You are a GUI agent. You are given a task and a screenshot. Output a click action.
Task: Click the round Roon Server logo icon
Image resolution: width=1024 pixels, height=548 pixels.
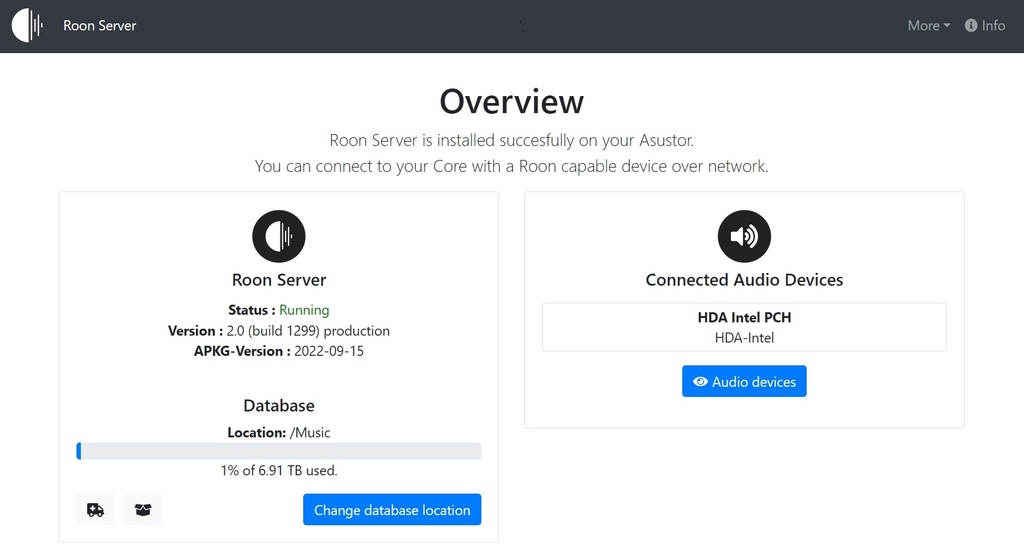[x=279, y=236]
